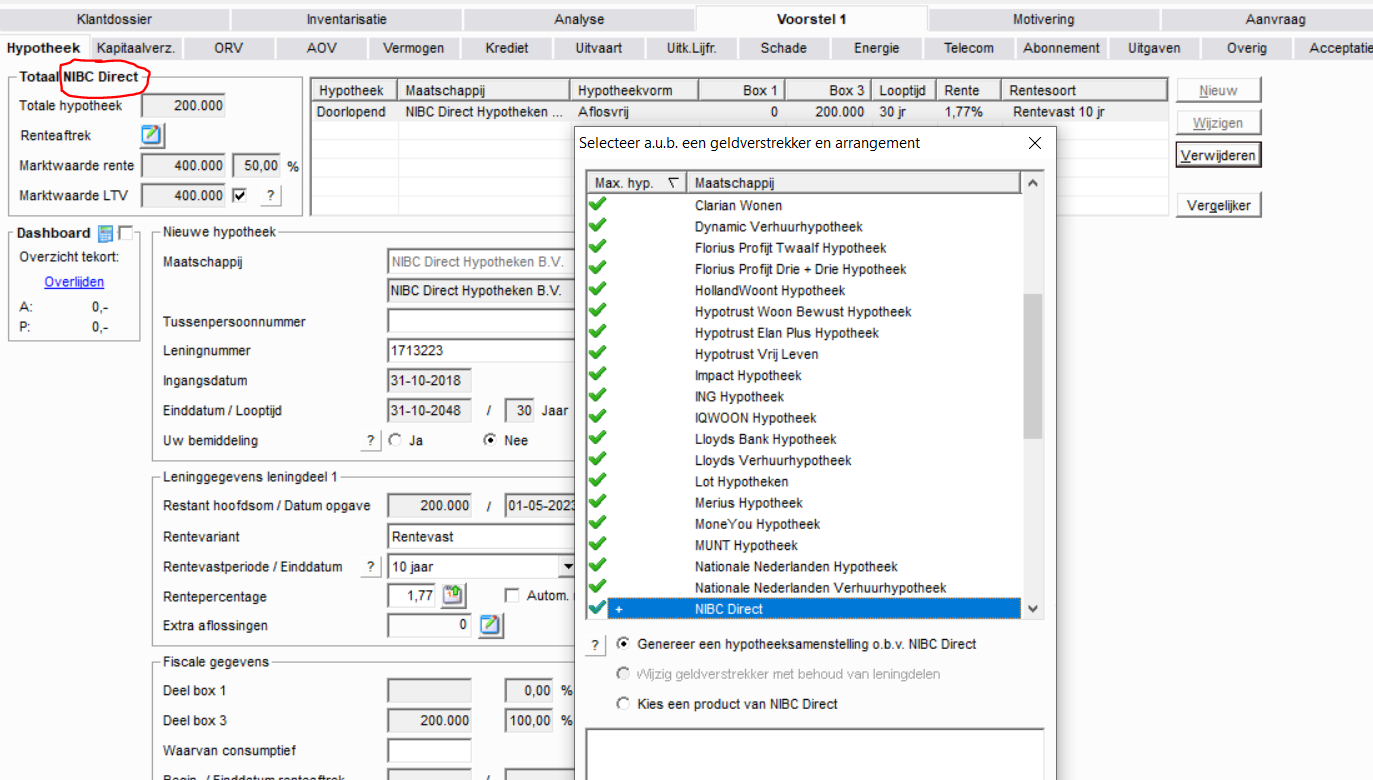Open the Dashboard calculator icon

105,233
